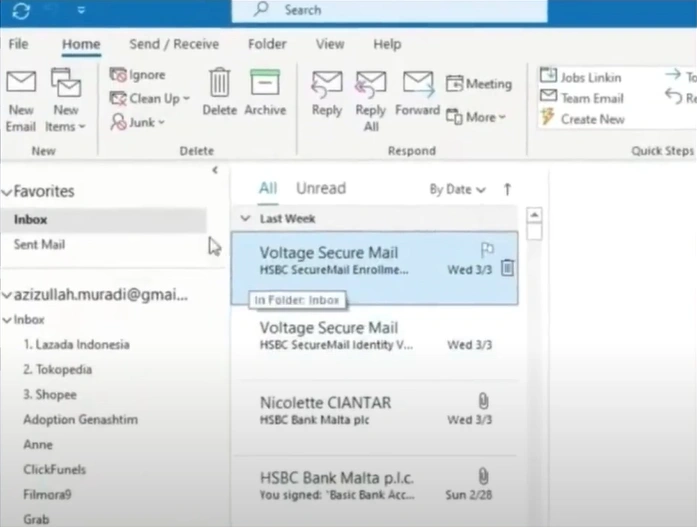Screen dimensions: 697x527
Task: Run the Jobs Linkin quick step
Action: click(581, 77)
